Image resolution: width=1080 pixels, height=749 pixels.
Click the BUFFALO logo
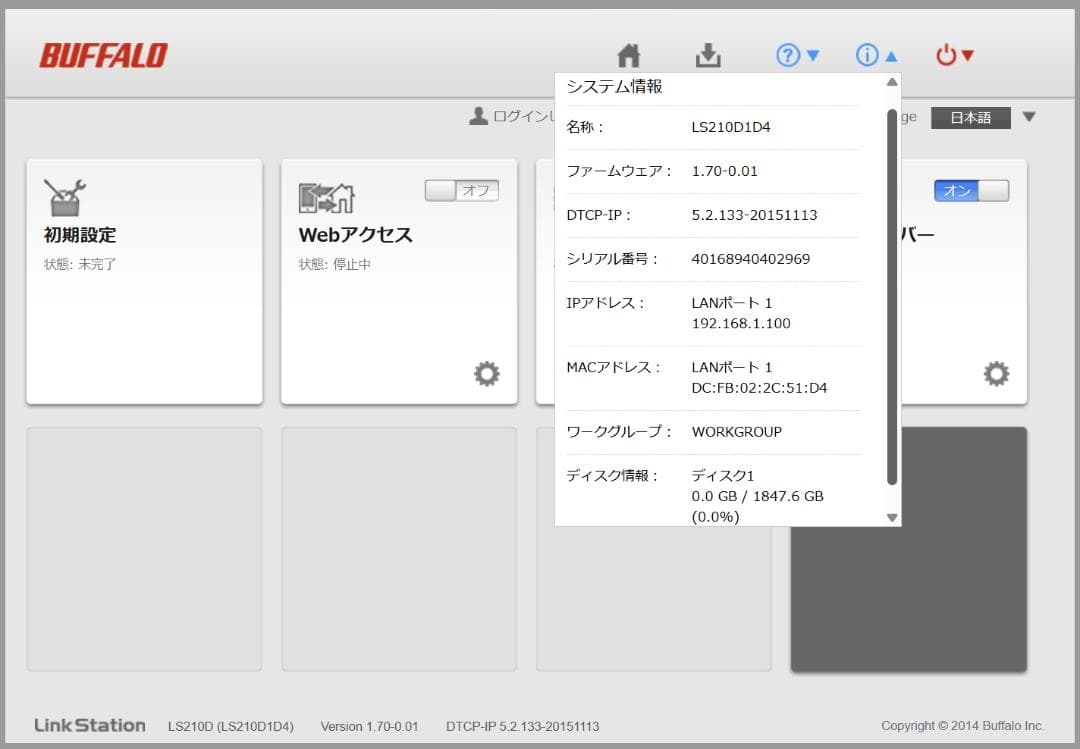tap(101, 55)
